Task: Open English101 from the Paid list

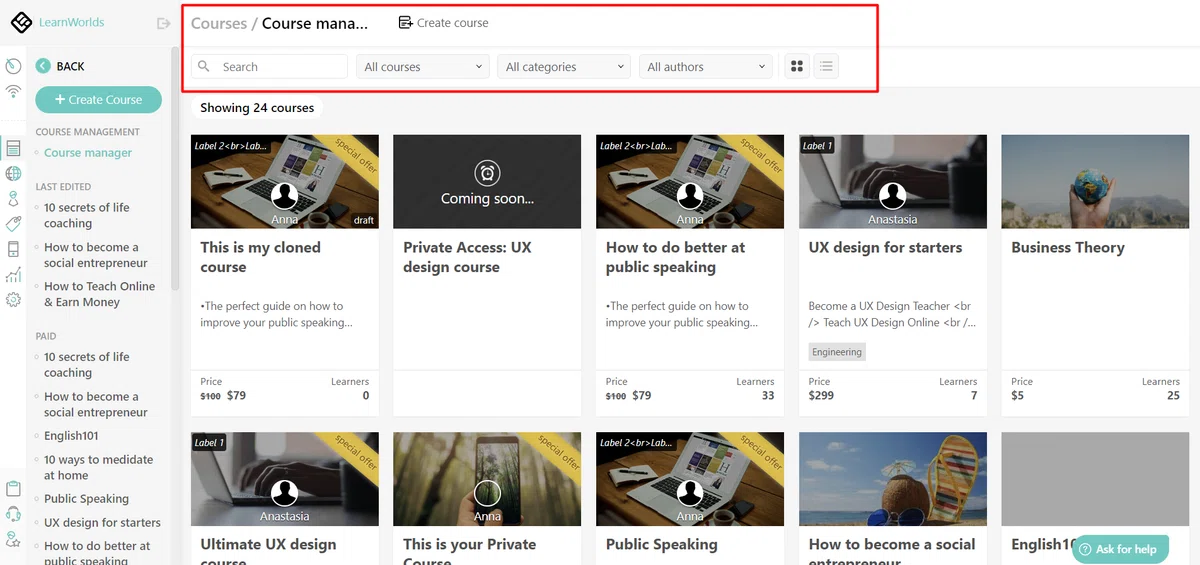Action: point(71,436)
